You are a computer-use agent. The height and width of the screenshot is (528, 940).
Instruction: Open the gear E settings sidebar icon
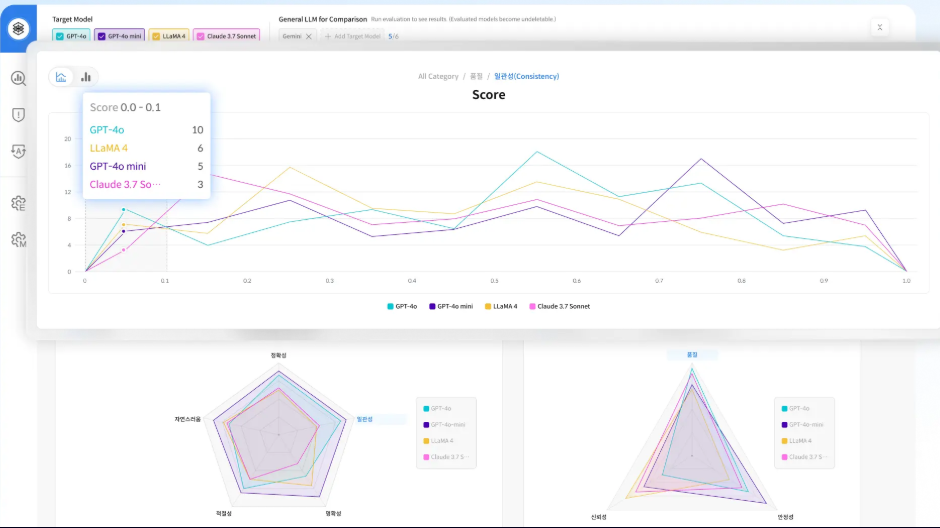click(x=18, y=203)
